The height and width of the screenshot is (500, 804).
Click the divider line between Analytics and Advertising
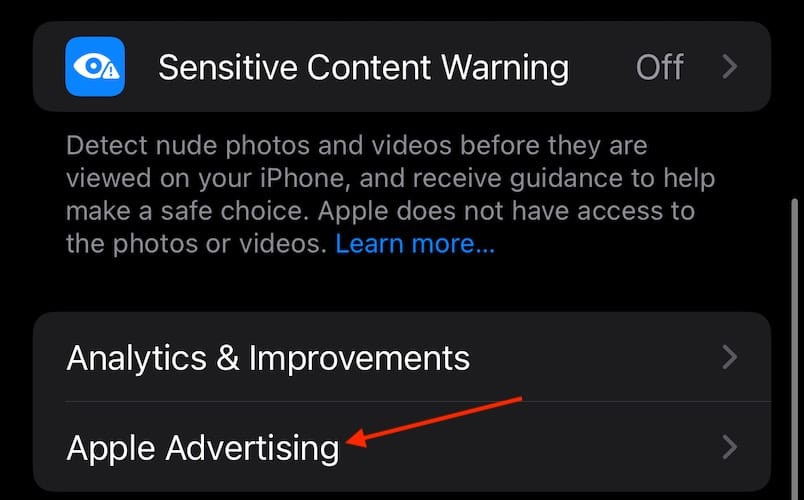pyautogui.click(x=418, y=402)
